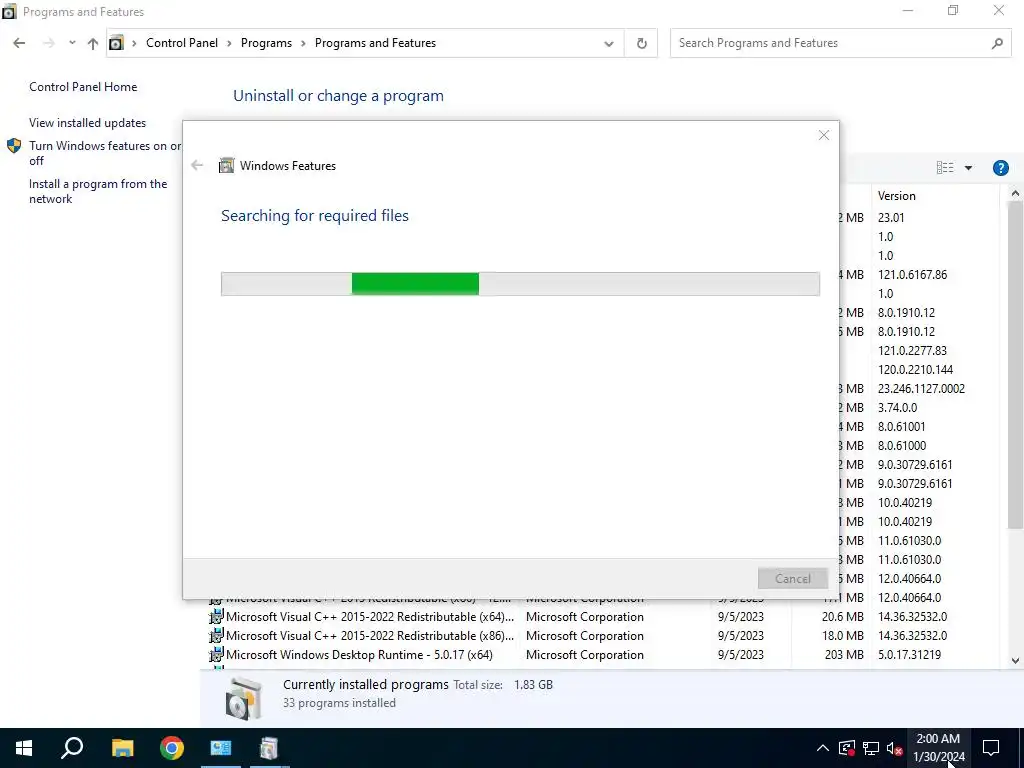Viewport: 1024px width, 768px height.
Task: Show hidden system tray icons
Action: [x=823, y=748]
